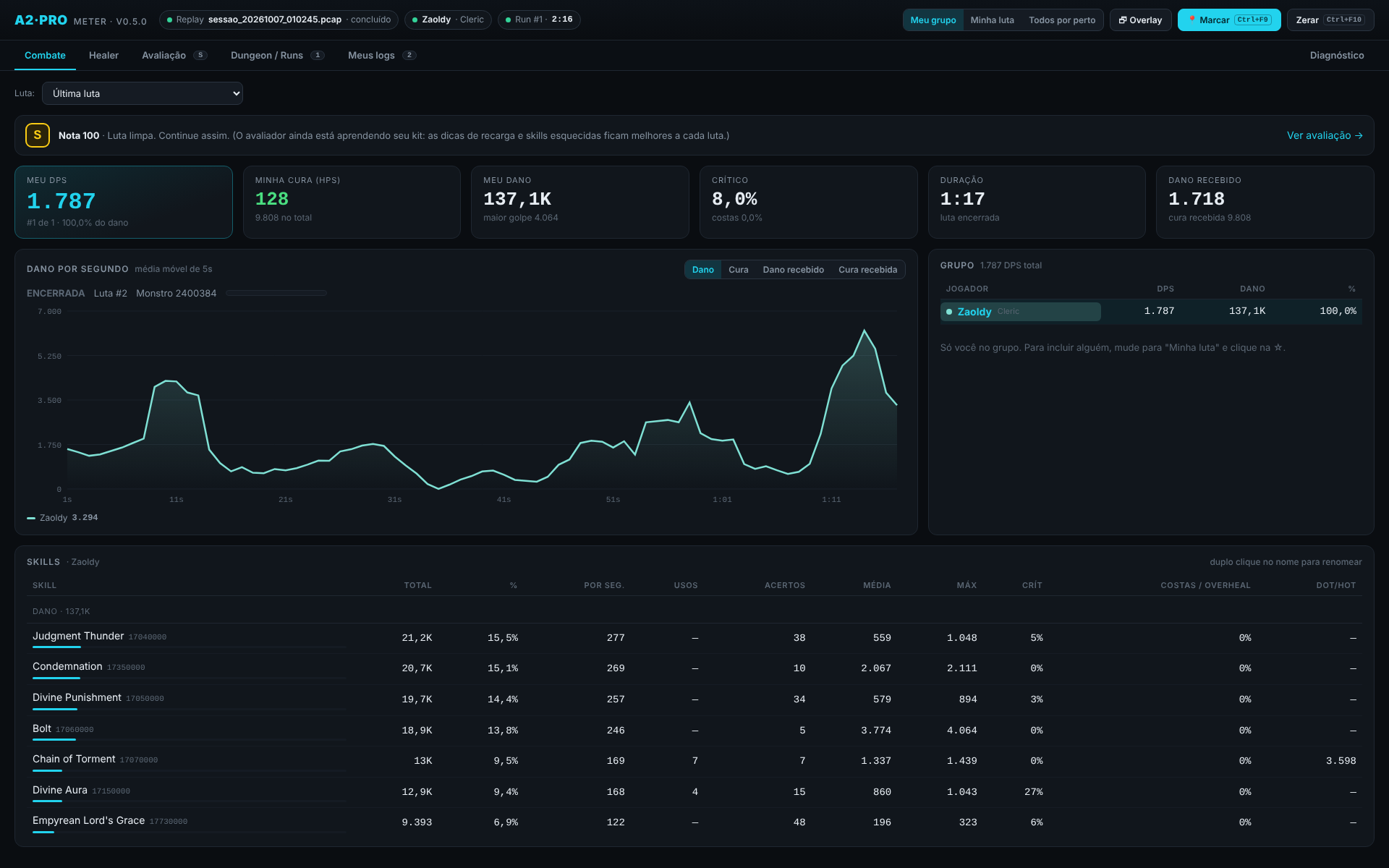Screen dimensions: 1389x868
Task: Switch to the Healer tab
Action: pos(103,56)
